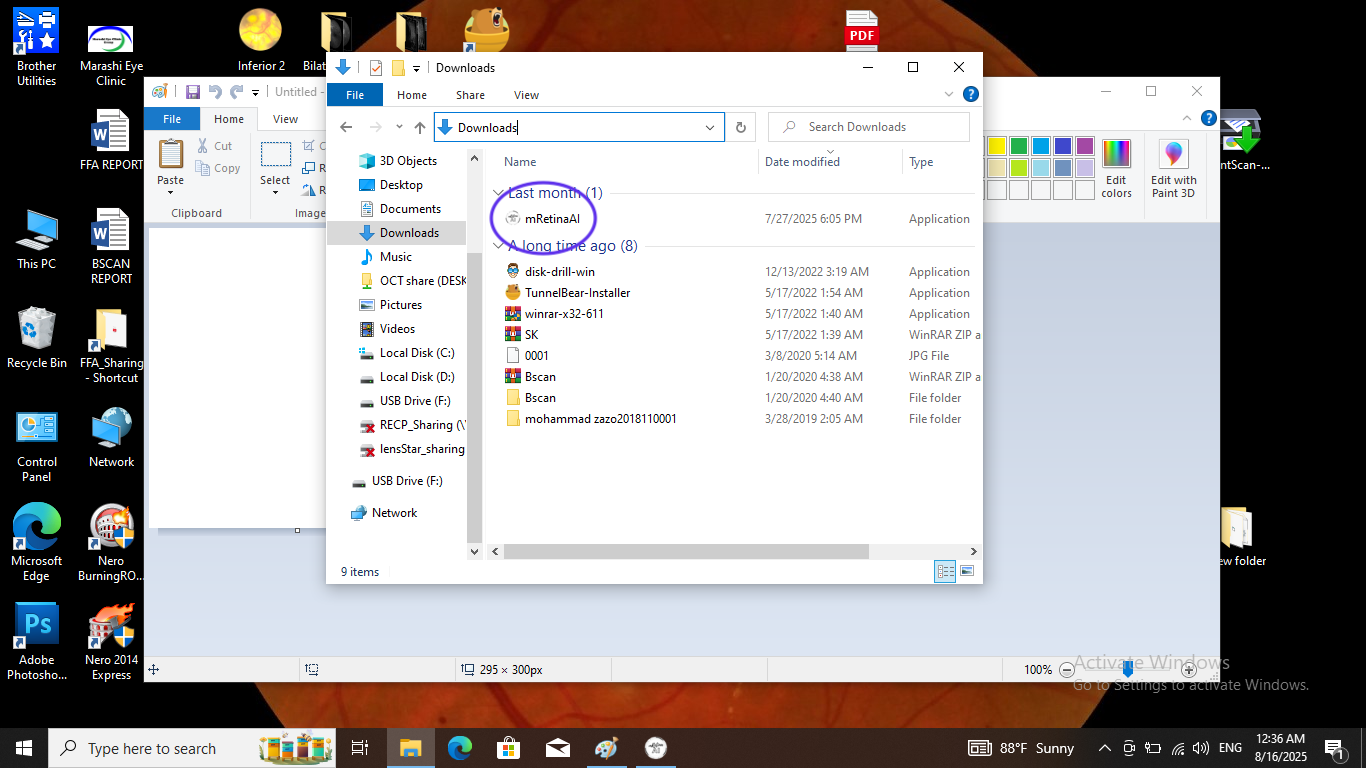
Task: Navigate up to parent folder with the up arrow
Action: pos(419,127)
